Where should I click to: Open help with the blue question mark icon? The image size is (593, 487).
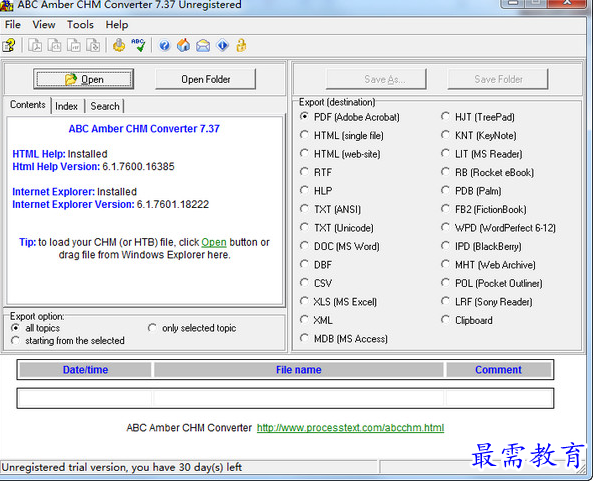[x=165, y=46]
